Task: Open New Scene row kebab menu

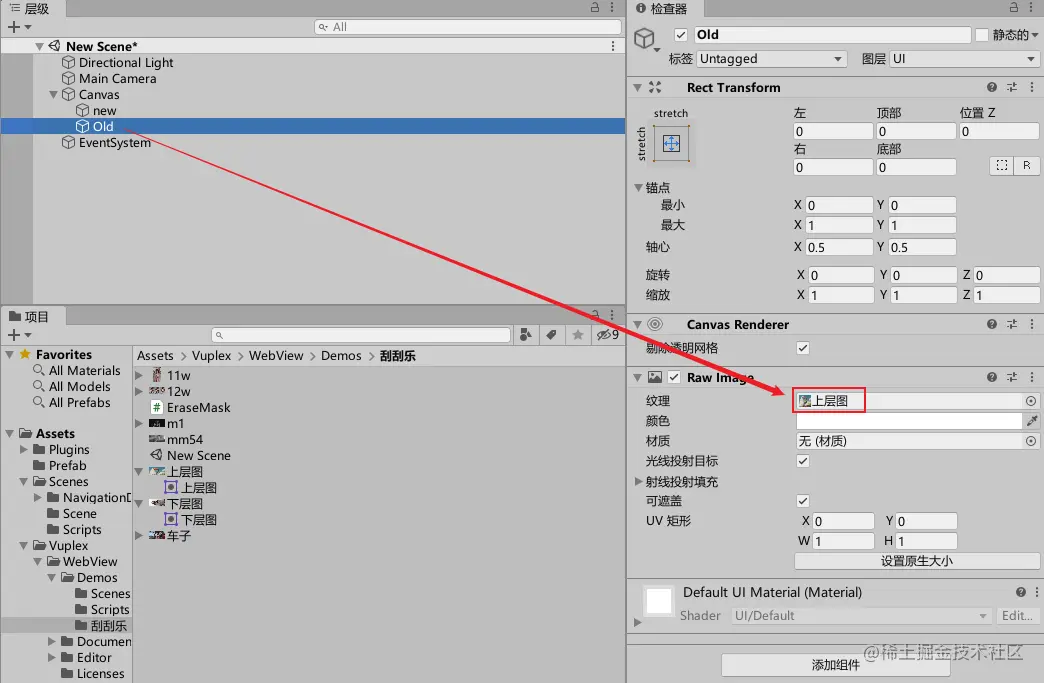Action: 613,46
